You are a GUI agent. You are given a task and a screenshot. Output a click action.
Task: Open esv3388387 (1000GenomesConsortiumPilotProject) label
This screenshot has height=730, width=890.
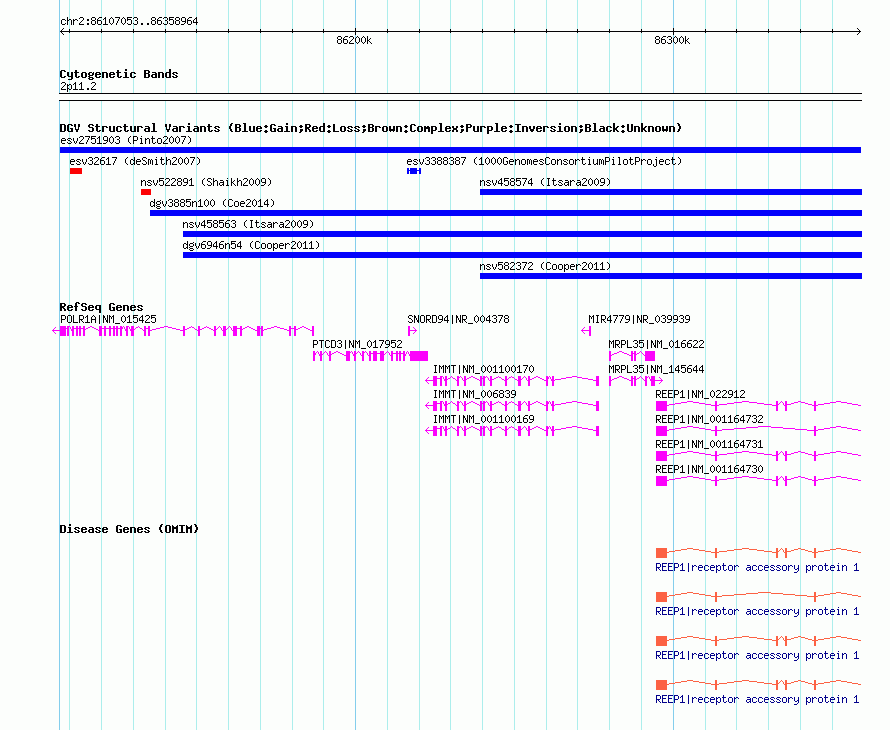click(544, 161)
